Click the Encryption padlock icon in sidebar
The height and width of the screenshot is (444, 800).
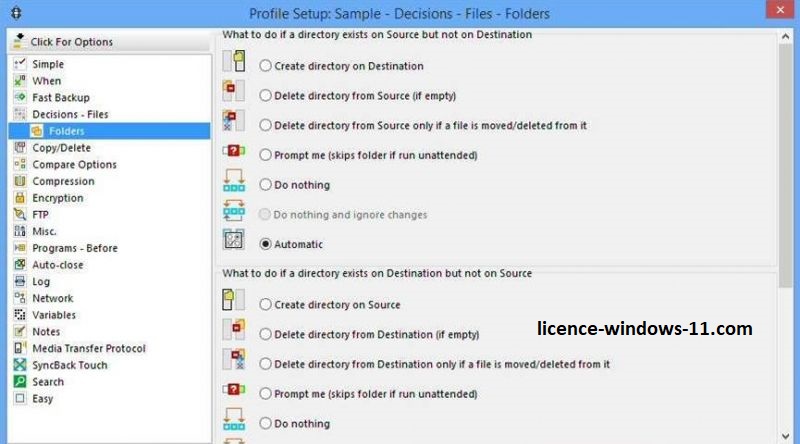coord(21,198)
